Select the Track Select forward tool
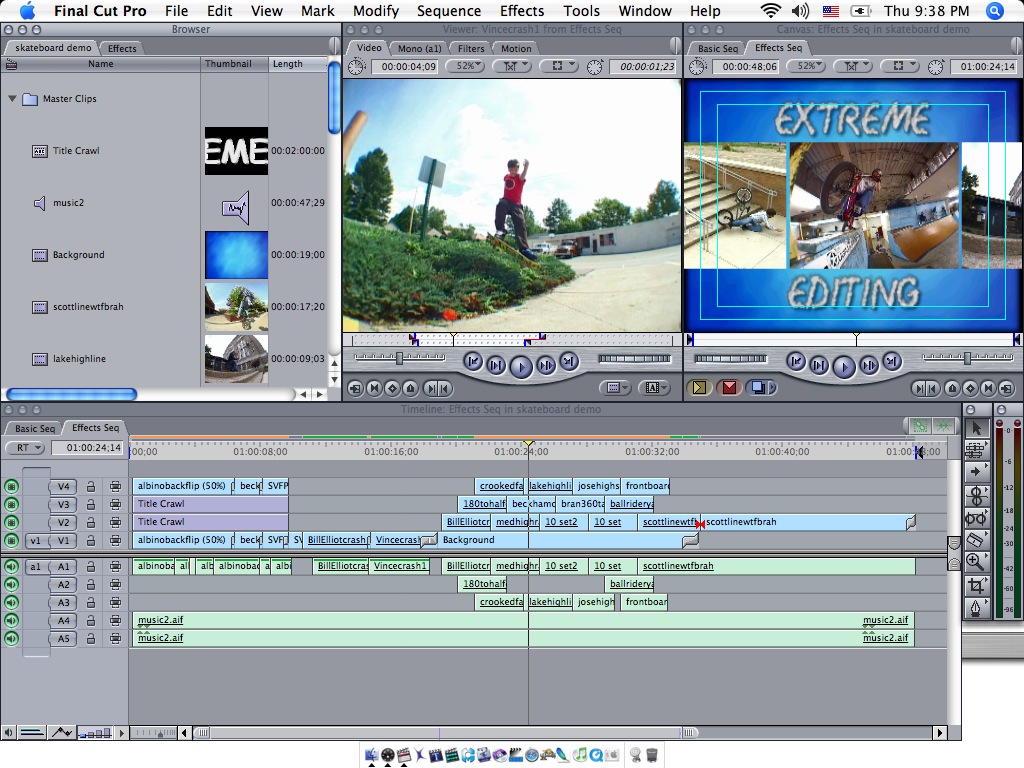Screen dimensions: 1024x768 pyautogui.click(x=976, y=472)
